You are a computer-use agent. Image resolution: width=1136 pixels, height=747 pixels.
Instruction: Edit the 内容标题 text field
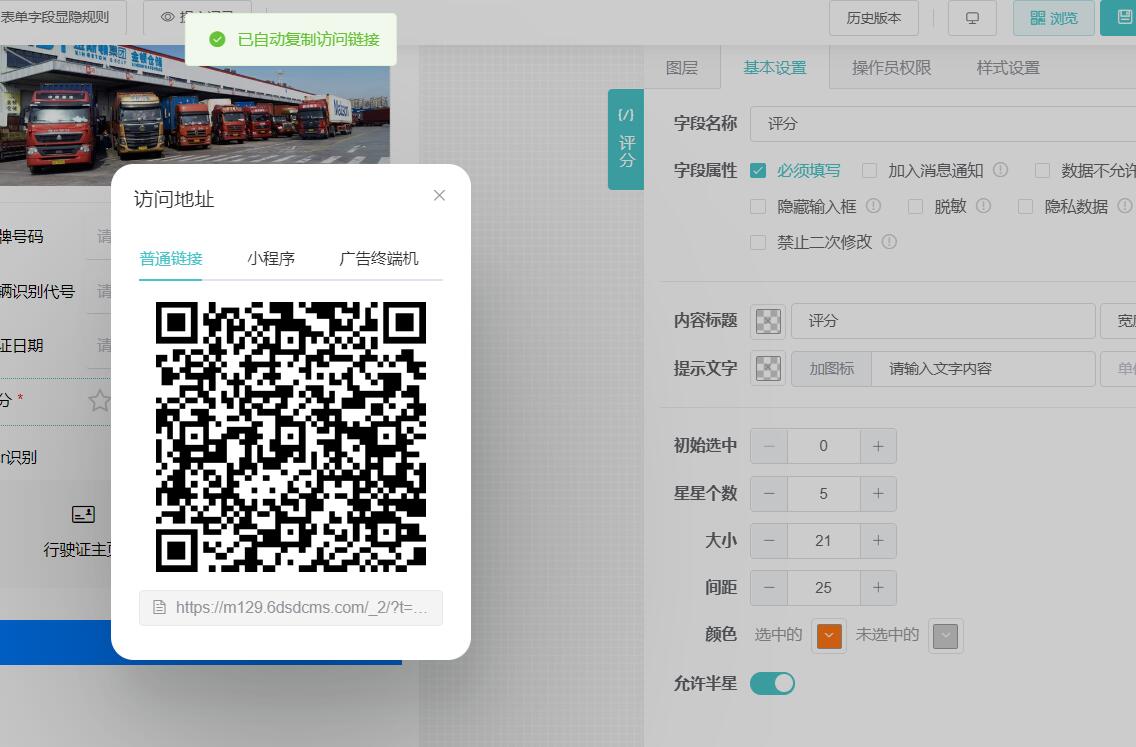click(943, 321)
